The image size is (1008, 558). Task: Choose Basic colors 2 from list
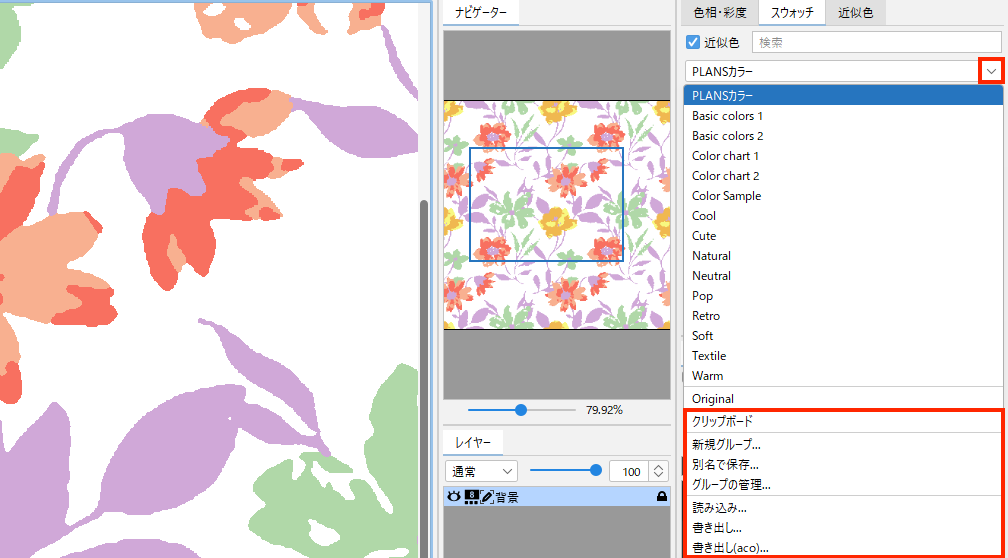pyautogui.click(x=843, y=136)
